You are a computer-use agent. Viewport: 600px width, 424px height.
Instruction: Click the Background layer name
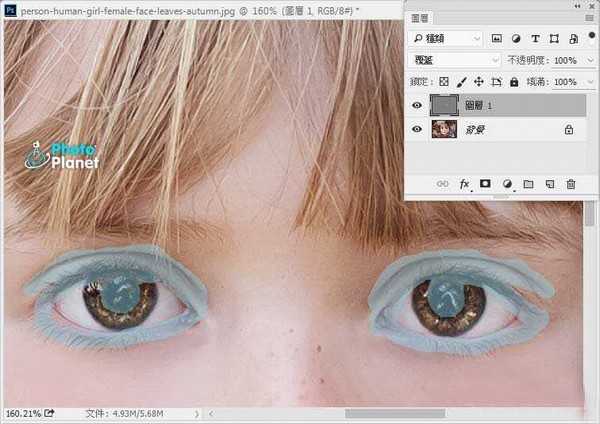pyautogui.click(x=475, y=129)
